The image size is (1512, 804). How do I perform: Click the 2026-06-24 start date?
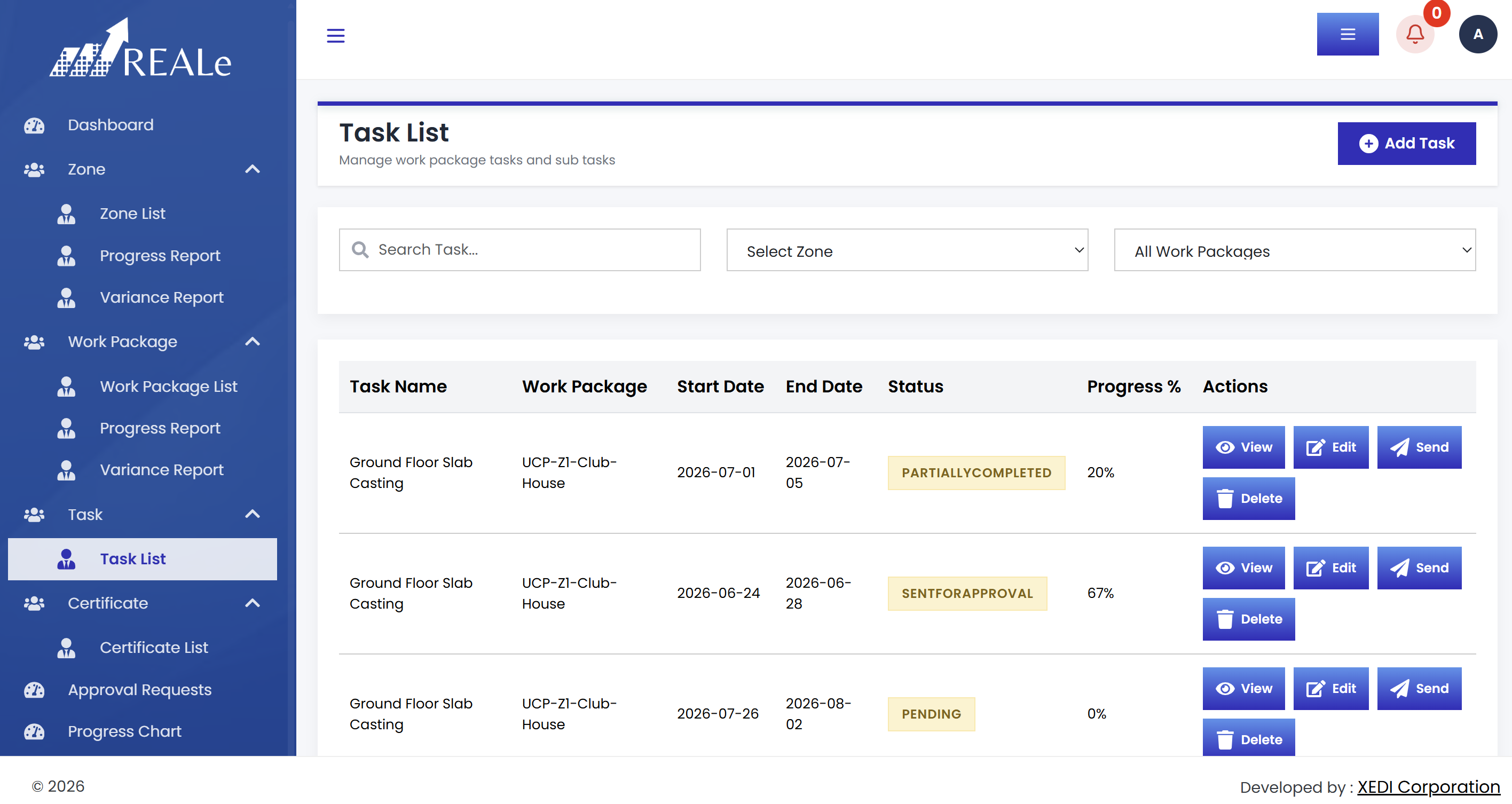718,593
